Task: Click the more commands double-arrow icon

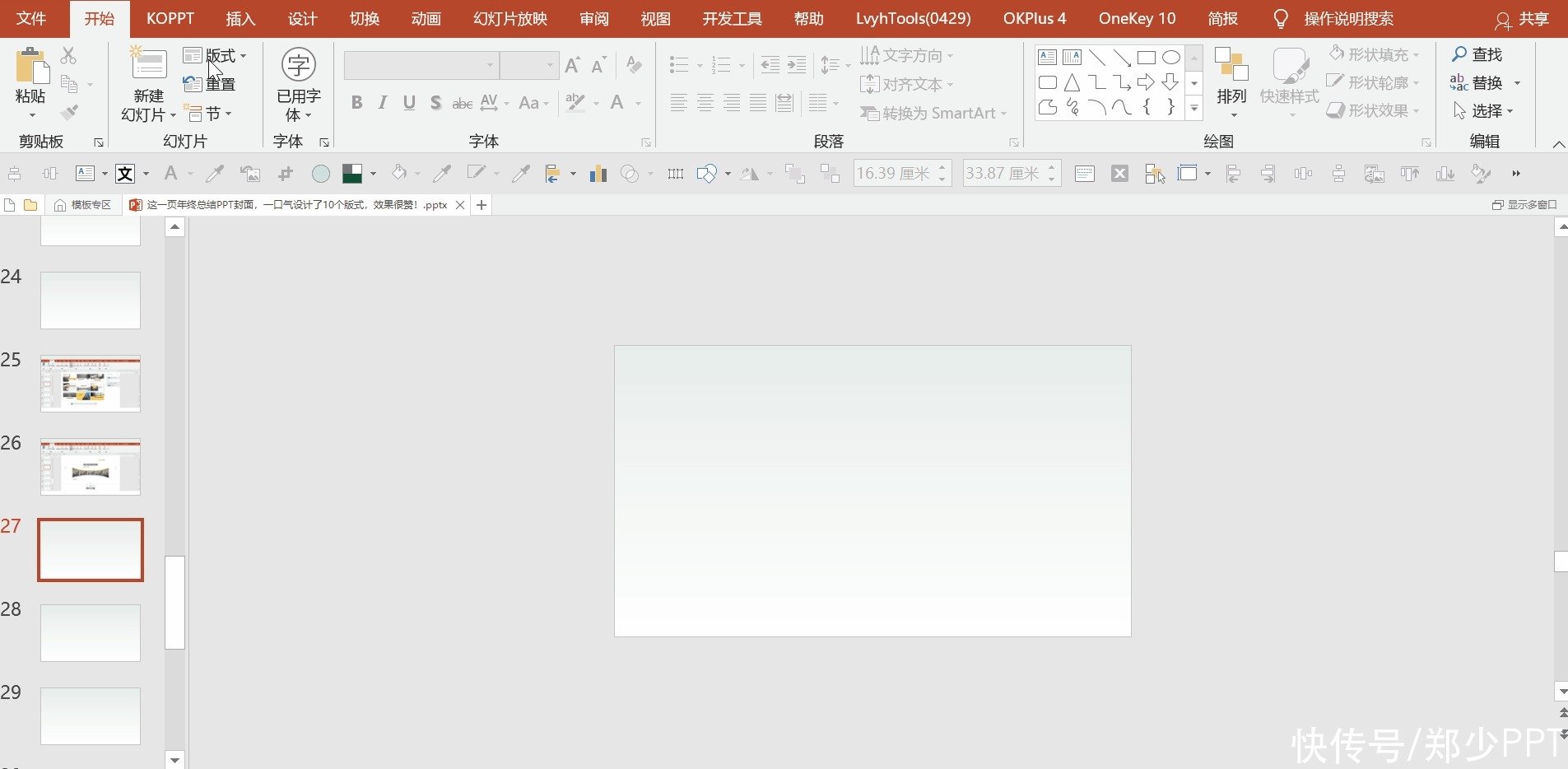Action: [1516, 173]
